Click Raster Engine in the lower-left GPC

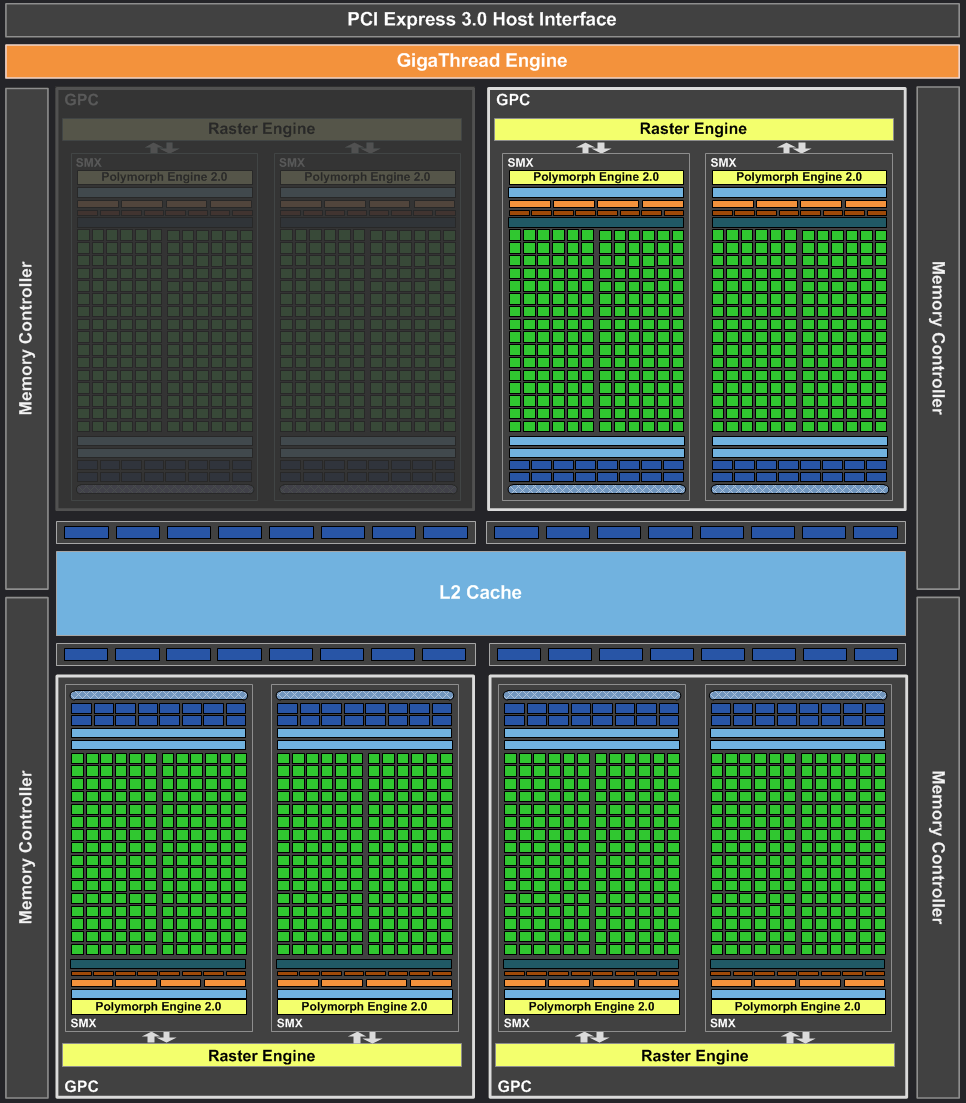pyautogui.click(x=261, y=1056)
